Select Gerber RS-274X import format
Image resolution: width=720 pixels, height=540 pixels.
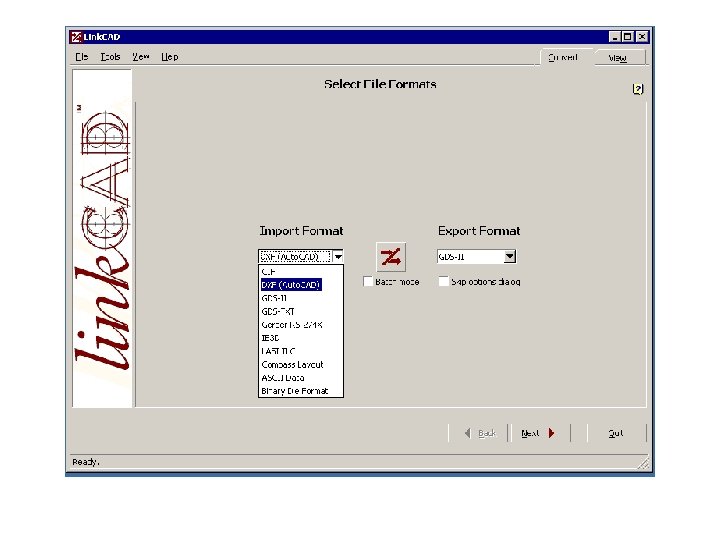301,325
